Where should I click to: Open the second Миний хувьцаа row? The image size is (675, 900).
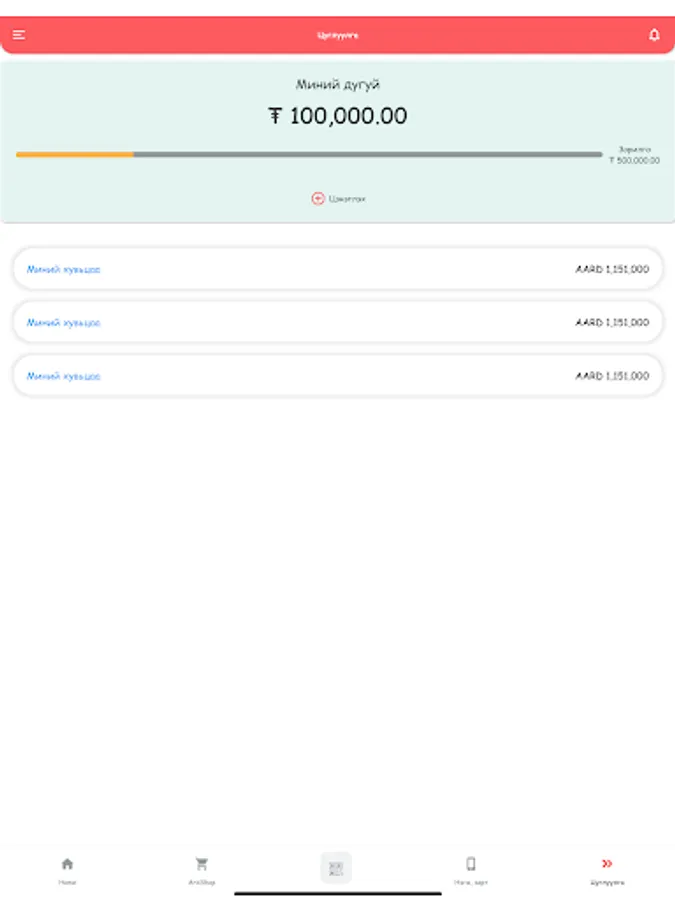(x=338, y=323)
